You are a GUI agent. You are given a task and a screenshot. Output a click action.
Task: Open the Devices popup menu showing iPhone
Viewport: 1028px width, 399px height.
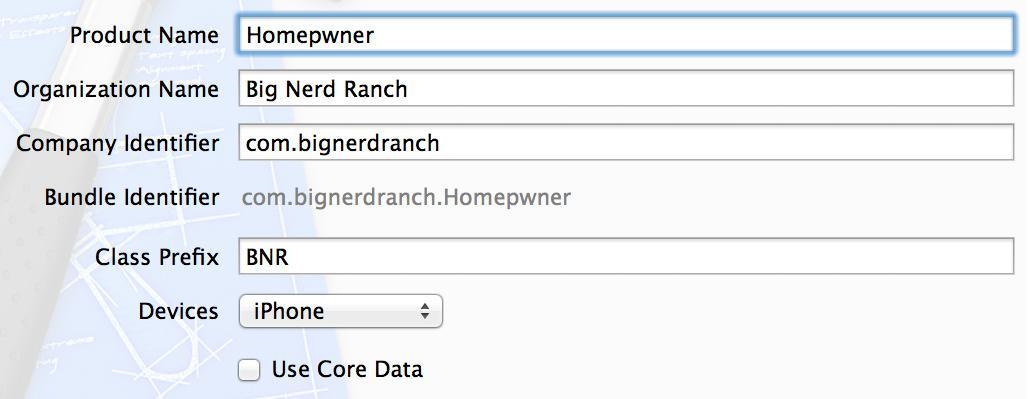[x=341, y=311]
